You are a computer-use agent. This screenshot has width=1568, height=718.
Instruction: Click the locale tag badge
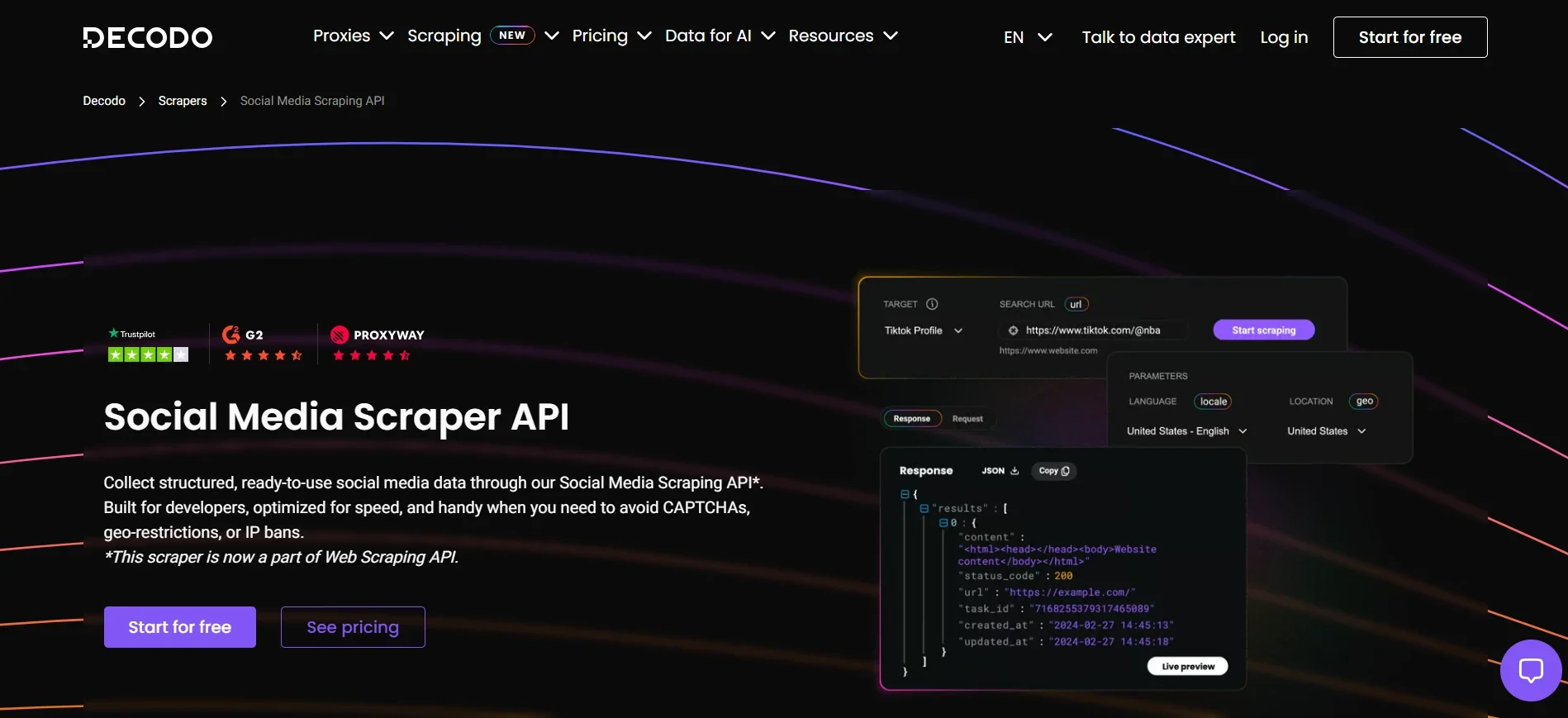[x=1214, y=402]
